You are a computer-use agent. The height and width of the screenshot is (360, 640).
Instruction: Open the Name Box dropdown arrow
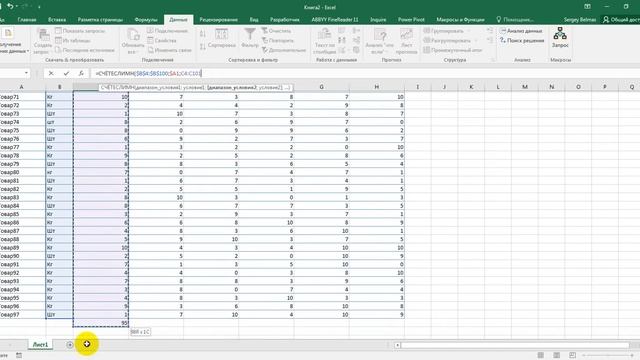[x=27, y=73]
